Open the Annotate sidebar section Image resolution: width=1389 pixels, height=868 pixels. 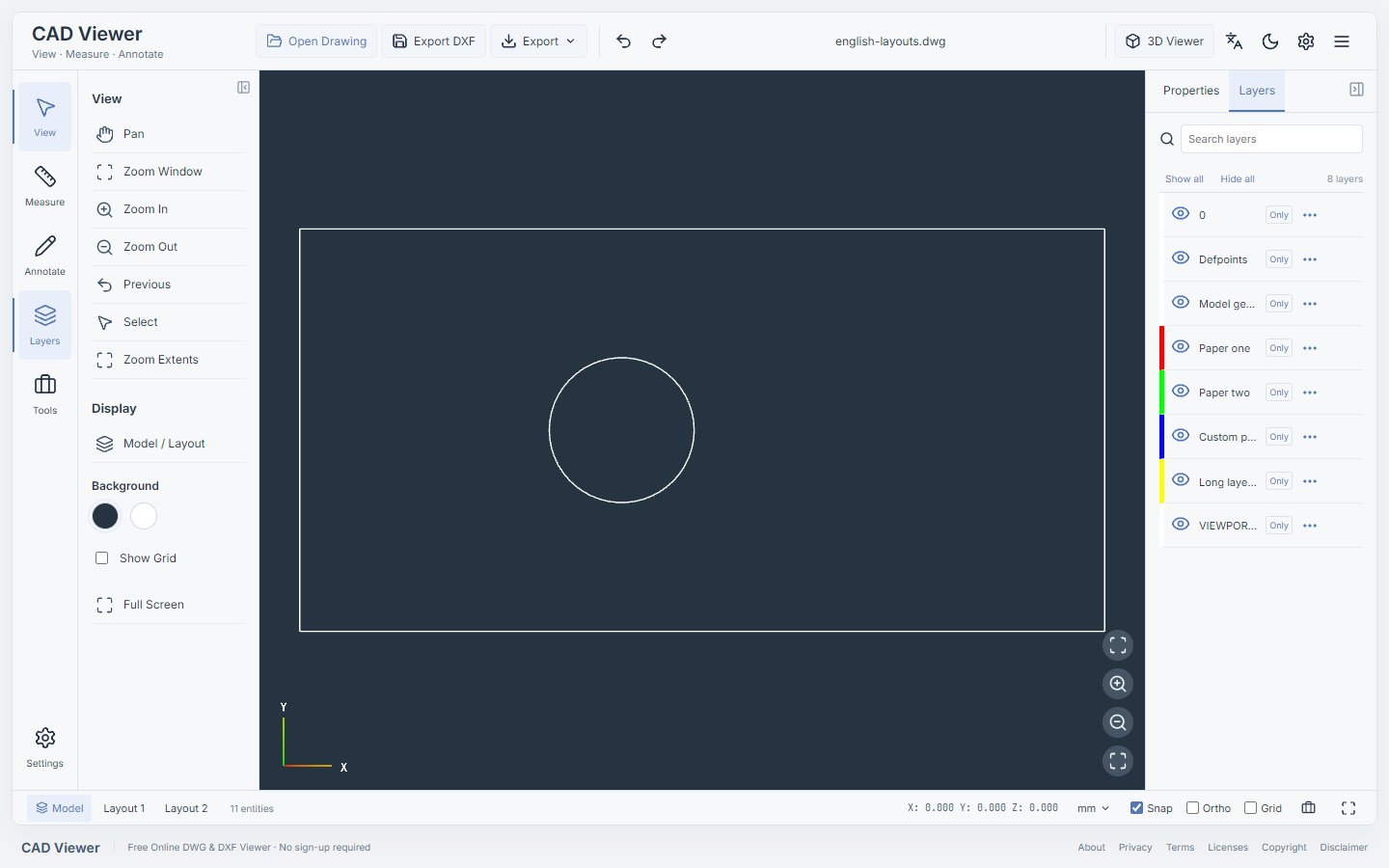44,256
